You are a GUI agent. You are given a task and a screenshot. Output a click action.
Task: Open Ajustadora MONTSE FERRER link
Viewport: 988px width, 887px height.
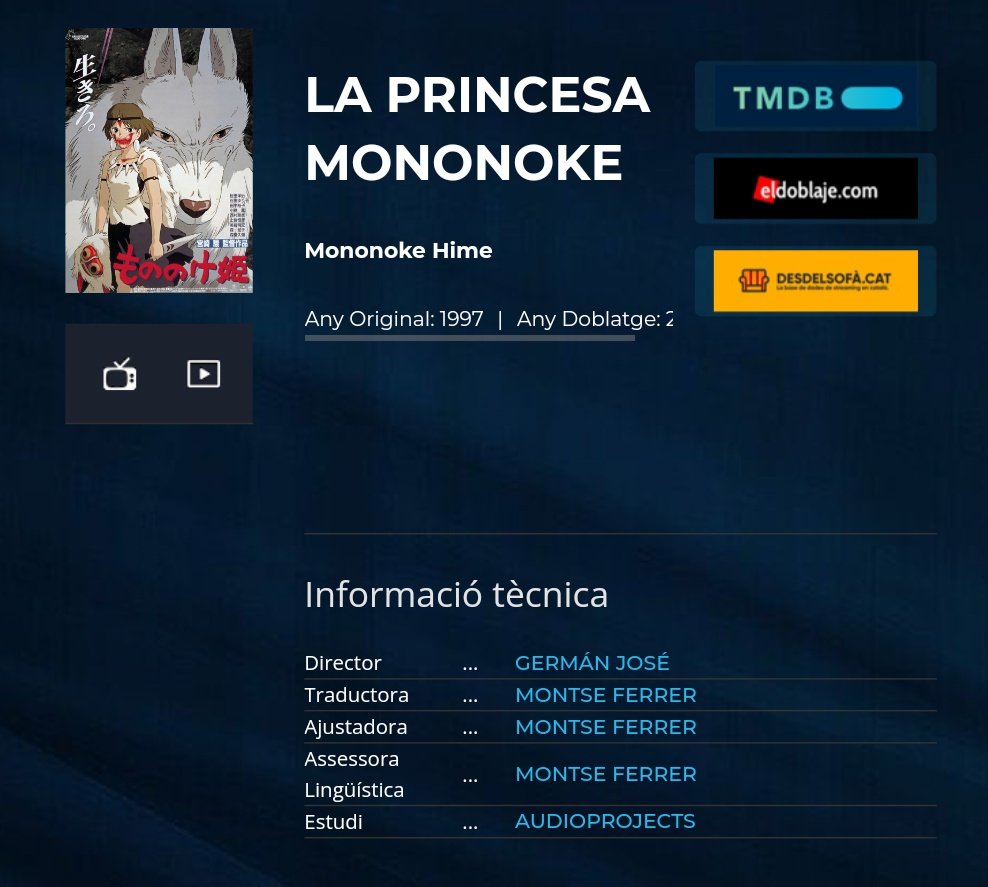(606, 727)
